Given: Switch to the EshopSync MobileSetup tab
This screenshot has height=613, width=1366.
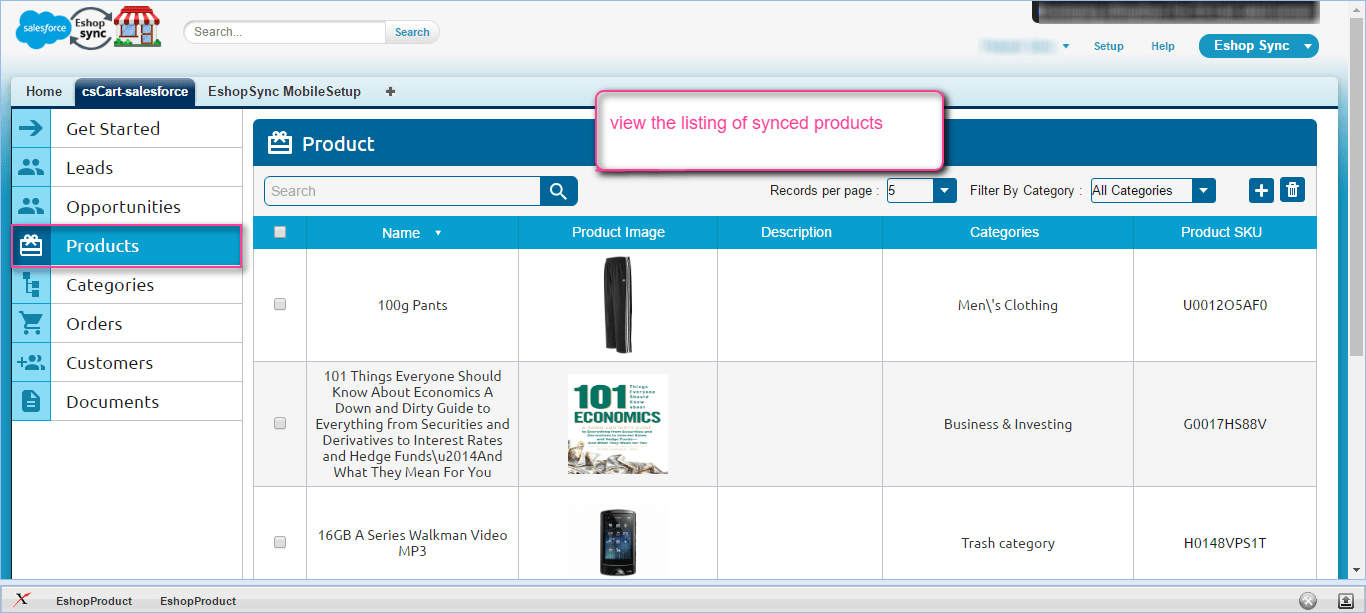Looking at the screenshot, I should click(x=284, y=91).
